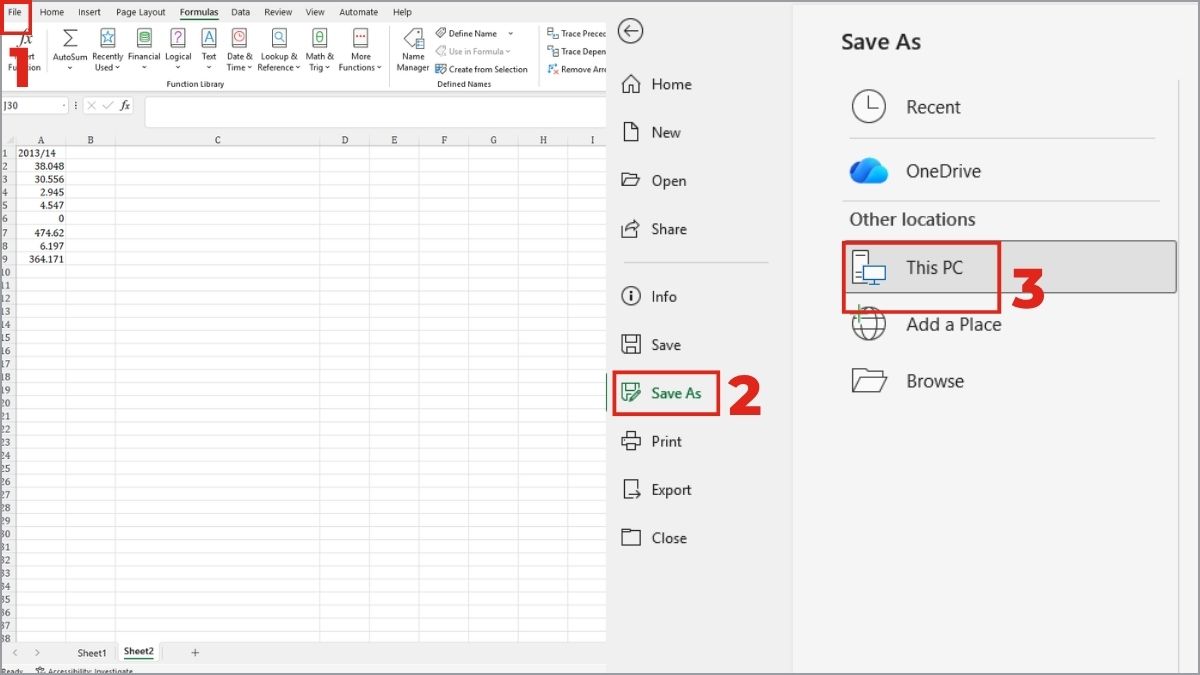Image resolution: width=1200 pixels, height=675 pixels.
Task: Select column C header
Action: (218, 140)
